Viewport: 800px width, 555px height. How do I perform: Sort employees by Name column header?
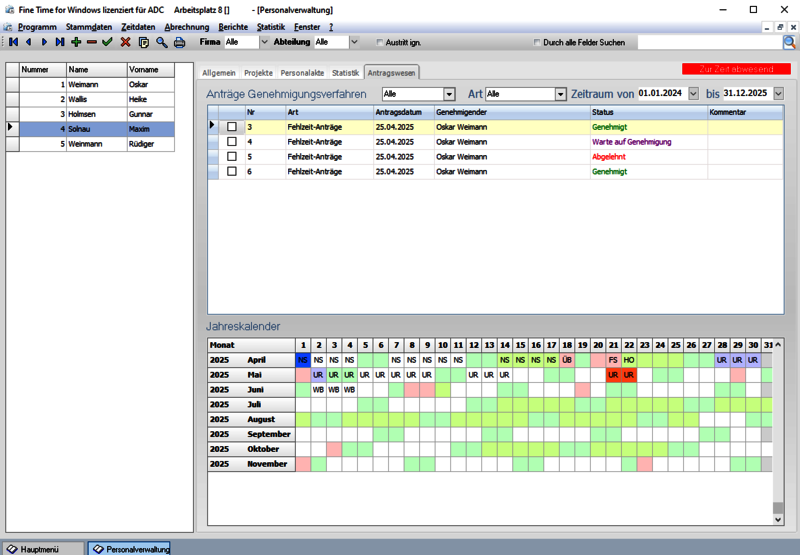click(96, 69)
